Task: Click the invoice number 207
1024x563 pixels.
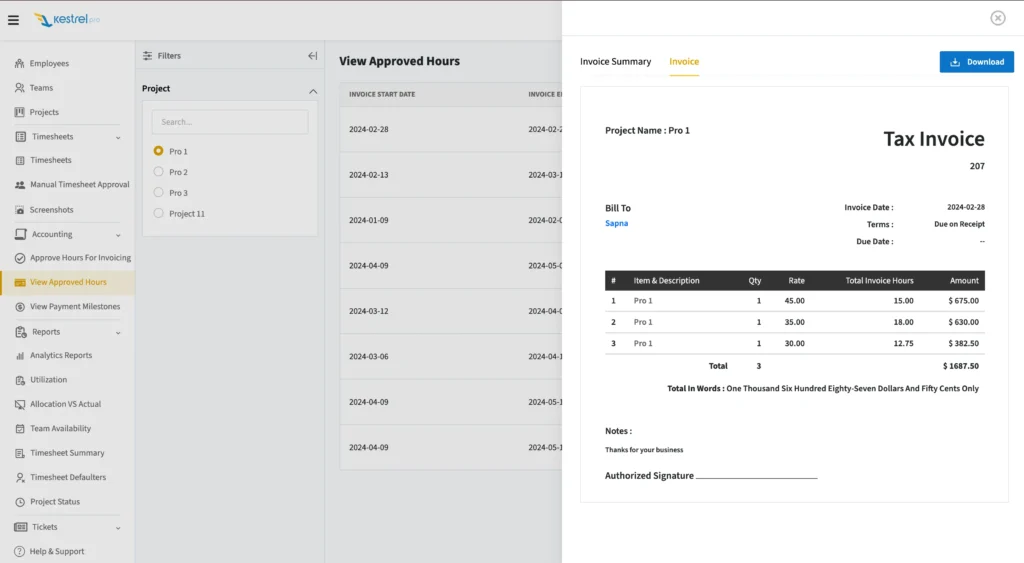Action: coord(977,167)
